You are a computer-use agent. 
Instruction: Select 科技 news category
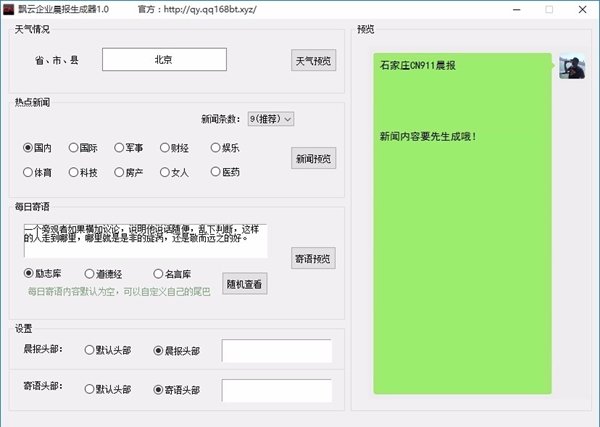83,172
